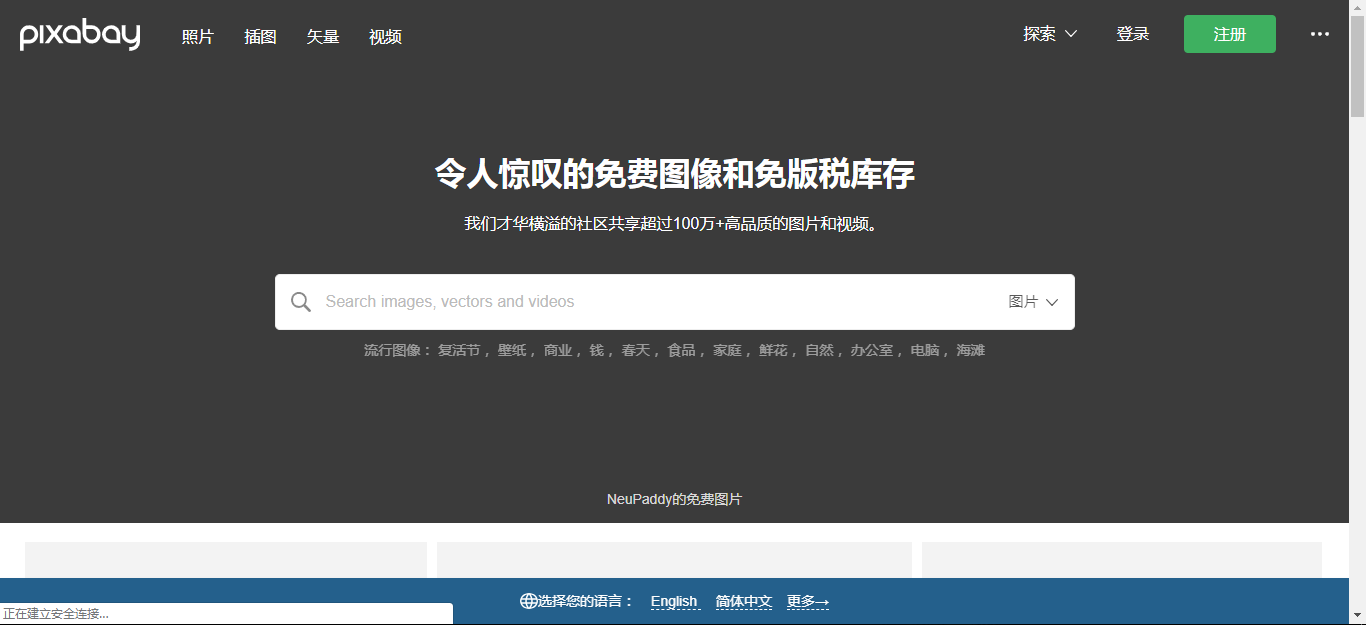Click the Pixabay logo
The height and width of the screenshot is (625, 1366).
(x=80, y=35)
